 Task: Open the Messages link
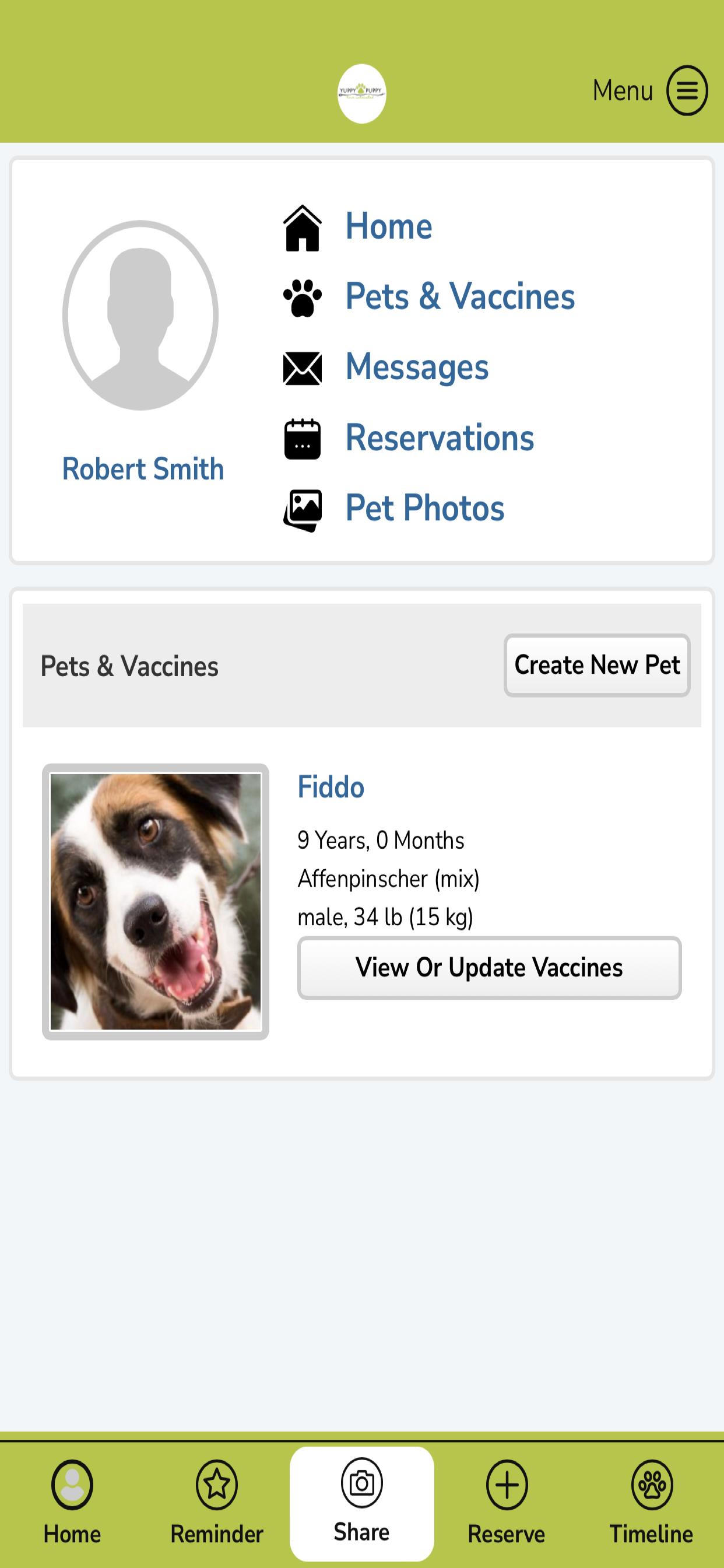pyautogui.click(x=417, y=367)
